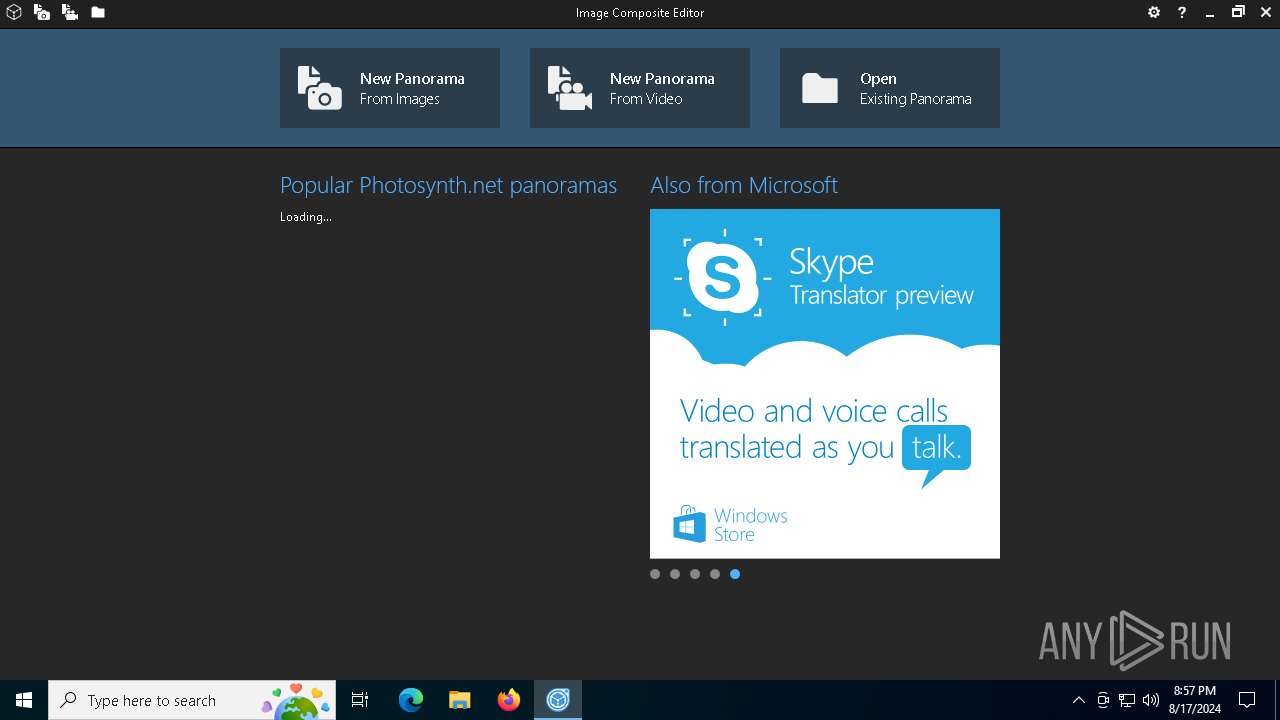Click the Popular Photosynth.net panoramas heading

click(448, 185)
